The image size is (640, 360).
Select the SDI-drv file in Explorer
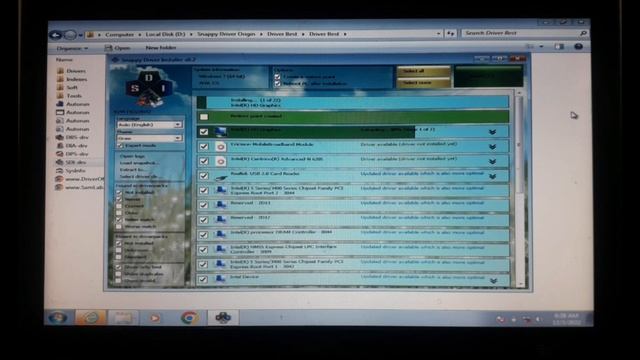[x=72, y=162]
